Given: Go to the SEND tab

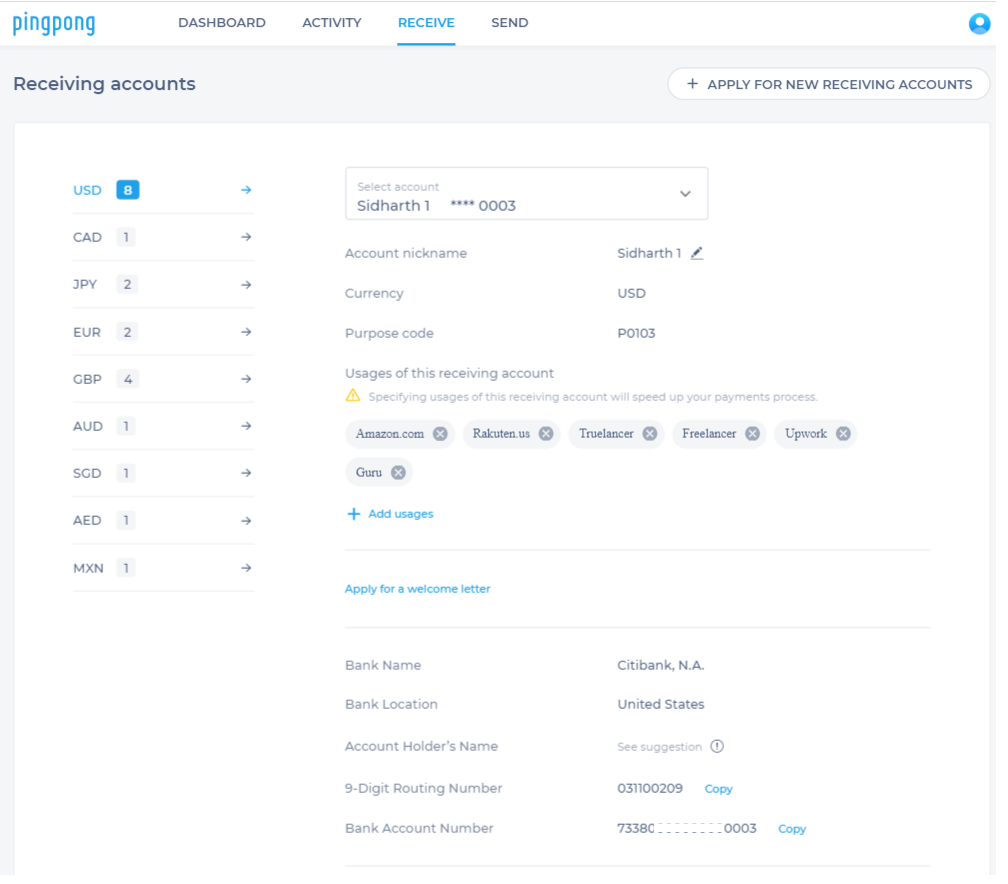Looking at the screenshot, I should [510, 23].
